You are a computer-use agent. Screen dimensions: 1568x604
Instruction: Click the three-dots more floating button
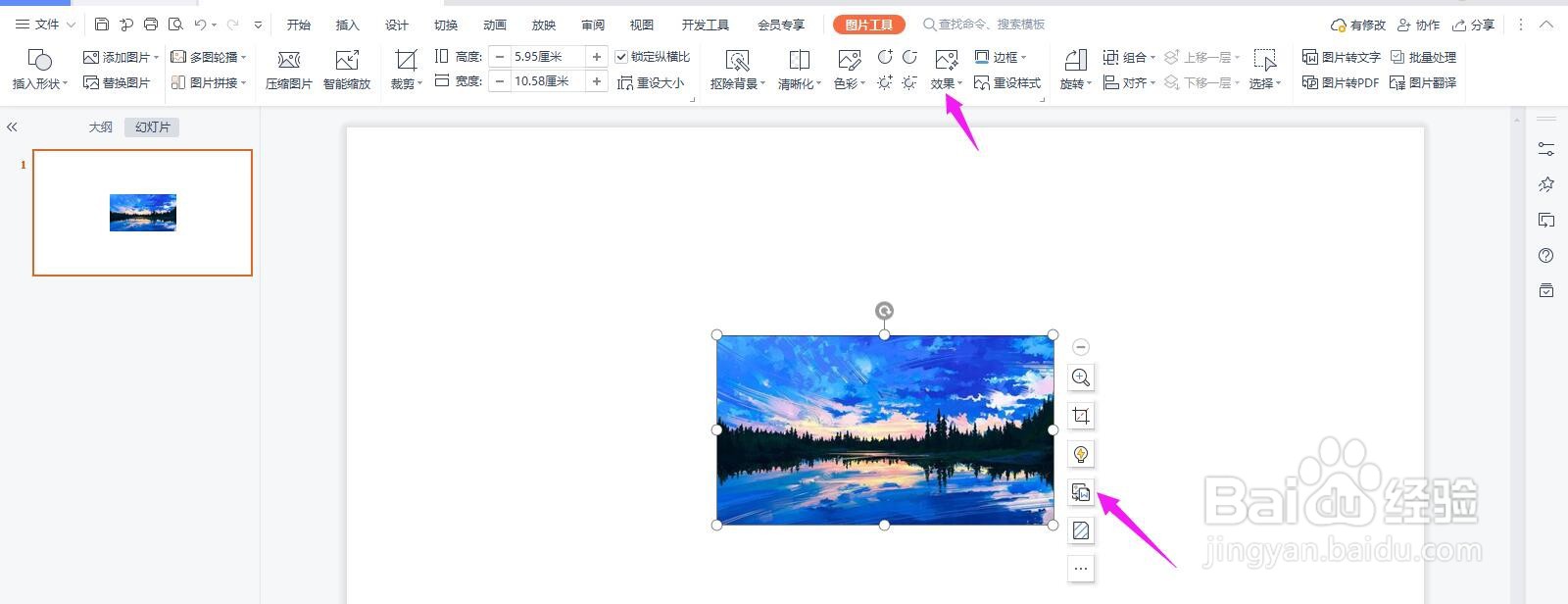(x=1081, y=569)
